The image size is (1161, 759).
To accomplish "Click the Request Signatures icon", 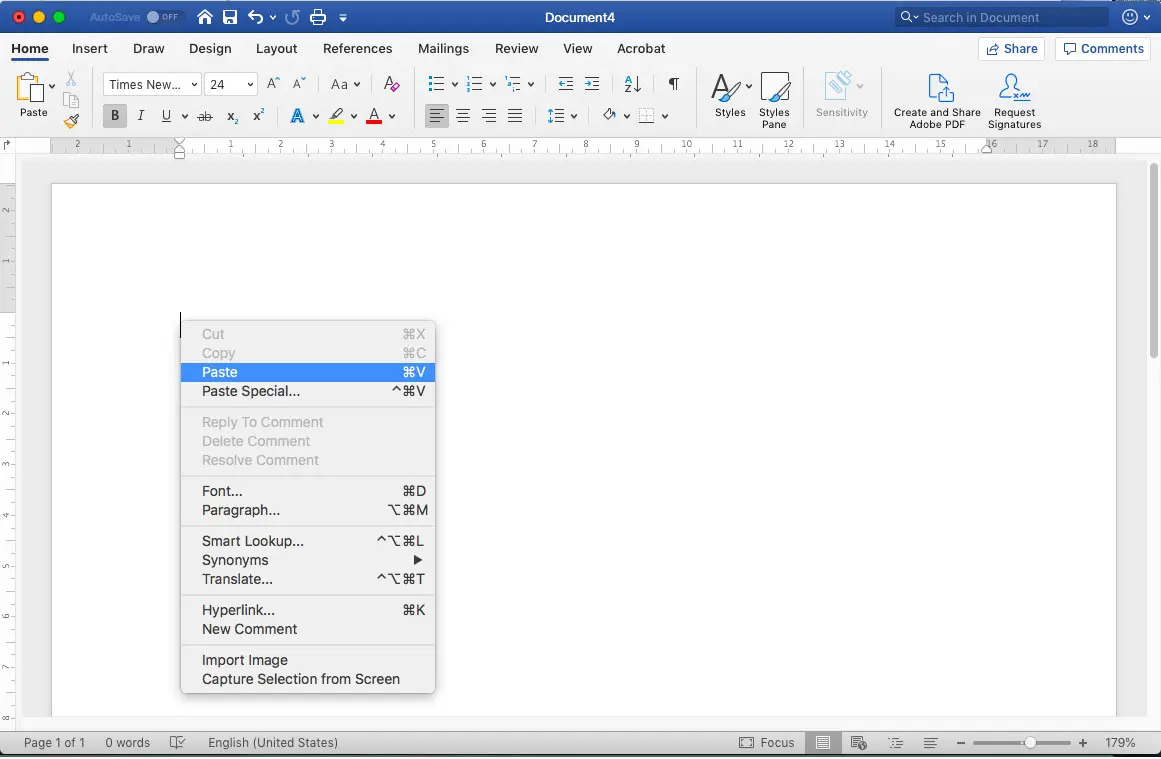I will [x=1014, y=99].
